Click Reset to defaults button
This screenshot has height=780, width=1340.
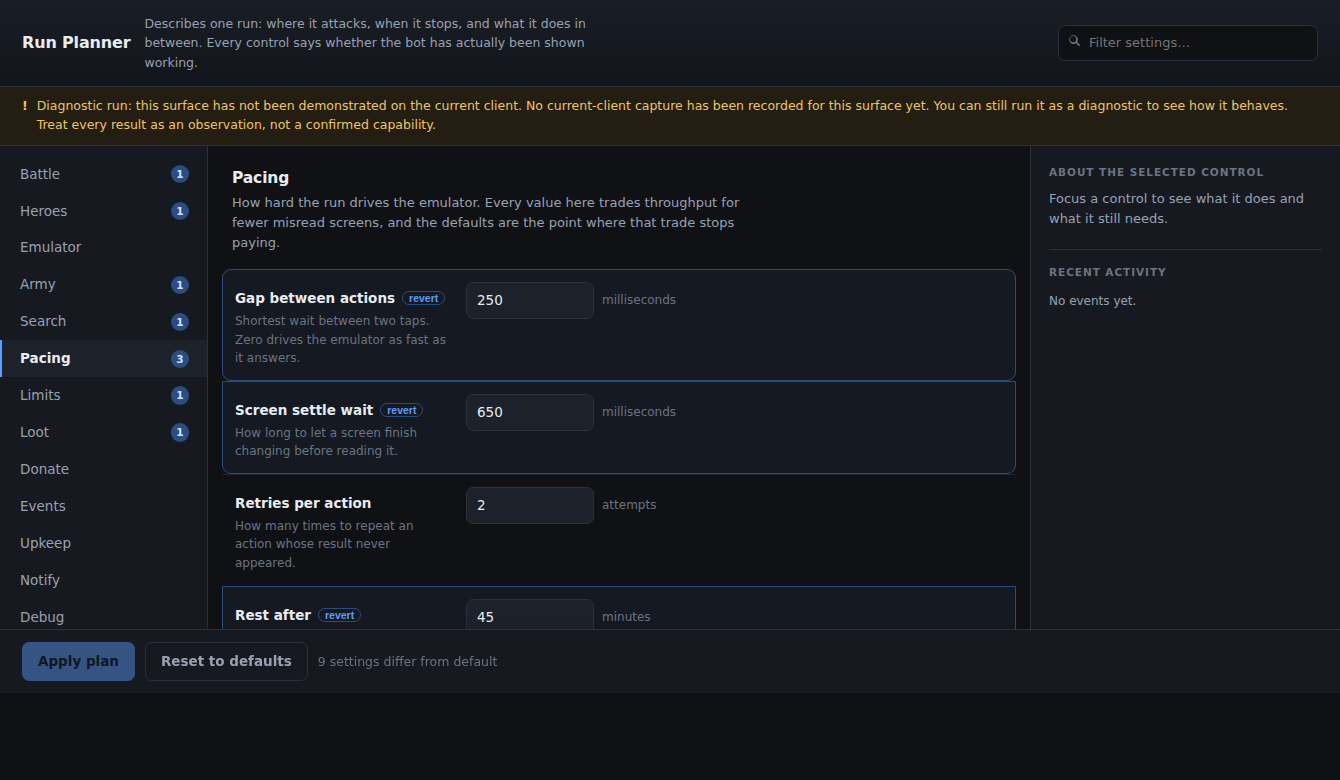point(226,661)
